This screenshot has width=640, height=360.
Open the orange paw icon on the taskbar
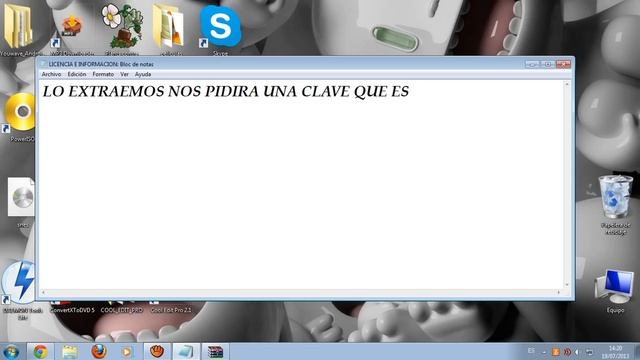tap(157, 351)
